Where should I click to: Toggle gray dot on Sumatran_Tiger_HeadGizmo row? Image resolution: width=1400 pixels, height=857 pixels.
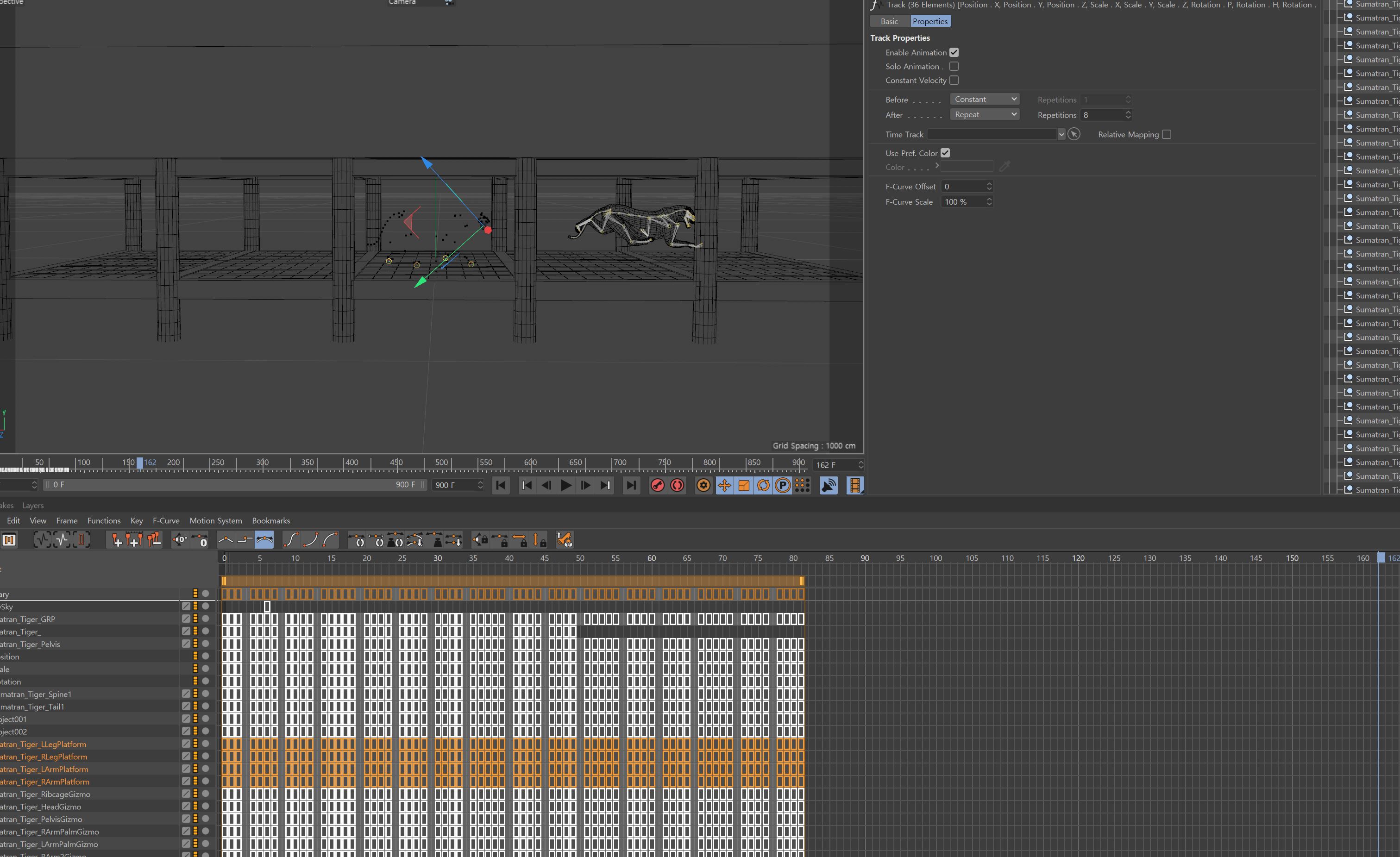[206, 806]
